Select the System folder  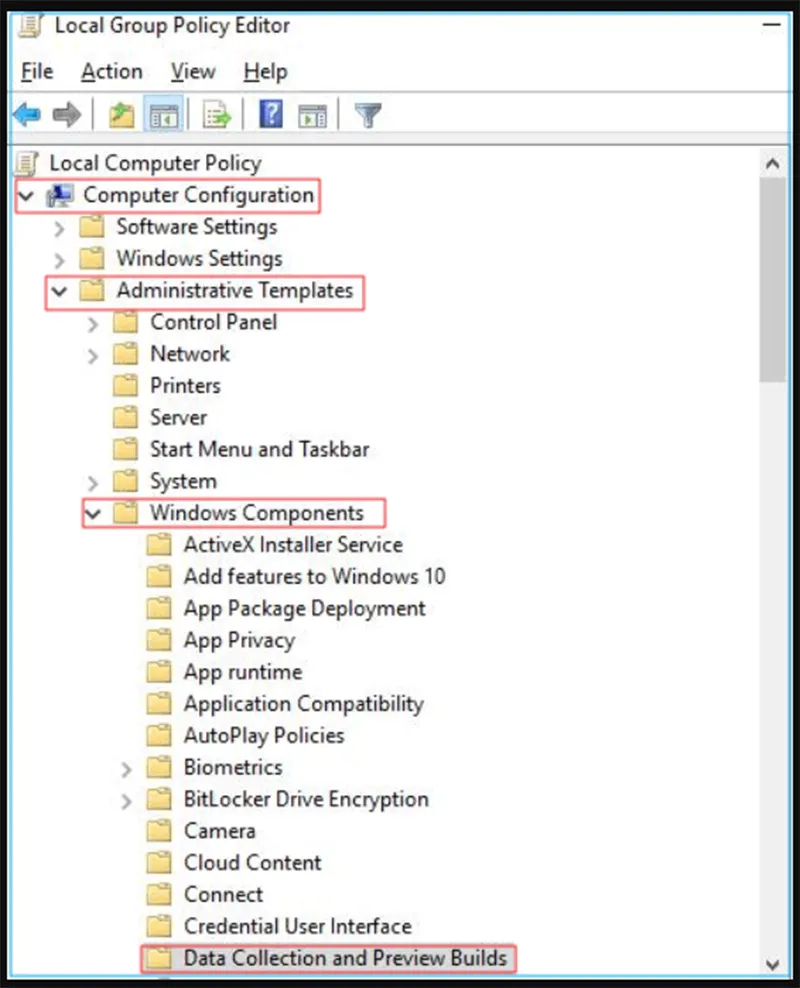183,481
